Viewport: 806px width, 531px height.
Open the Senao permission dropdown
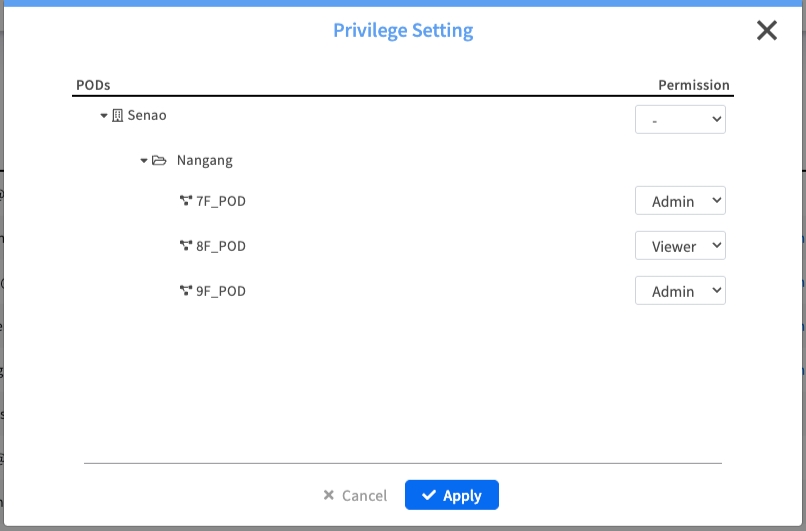(x=680, y=120)
